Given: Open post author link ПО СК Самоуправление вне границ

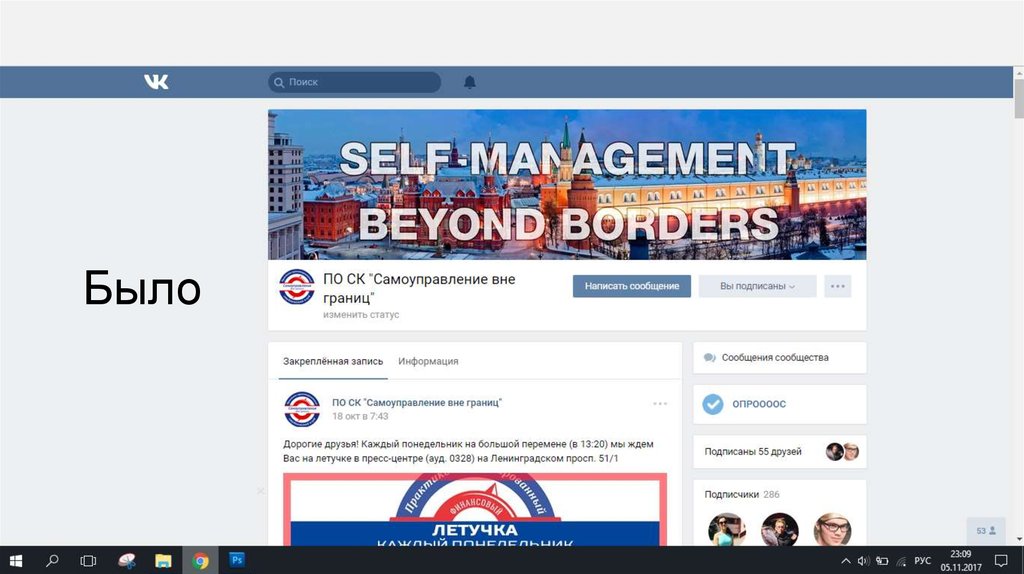Looking at the screenshot, I should pos(417,402).
